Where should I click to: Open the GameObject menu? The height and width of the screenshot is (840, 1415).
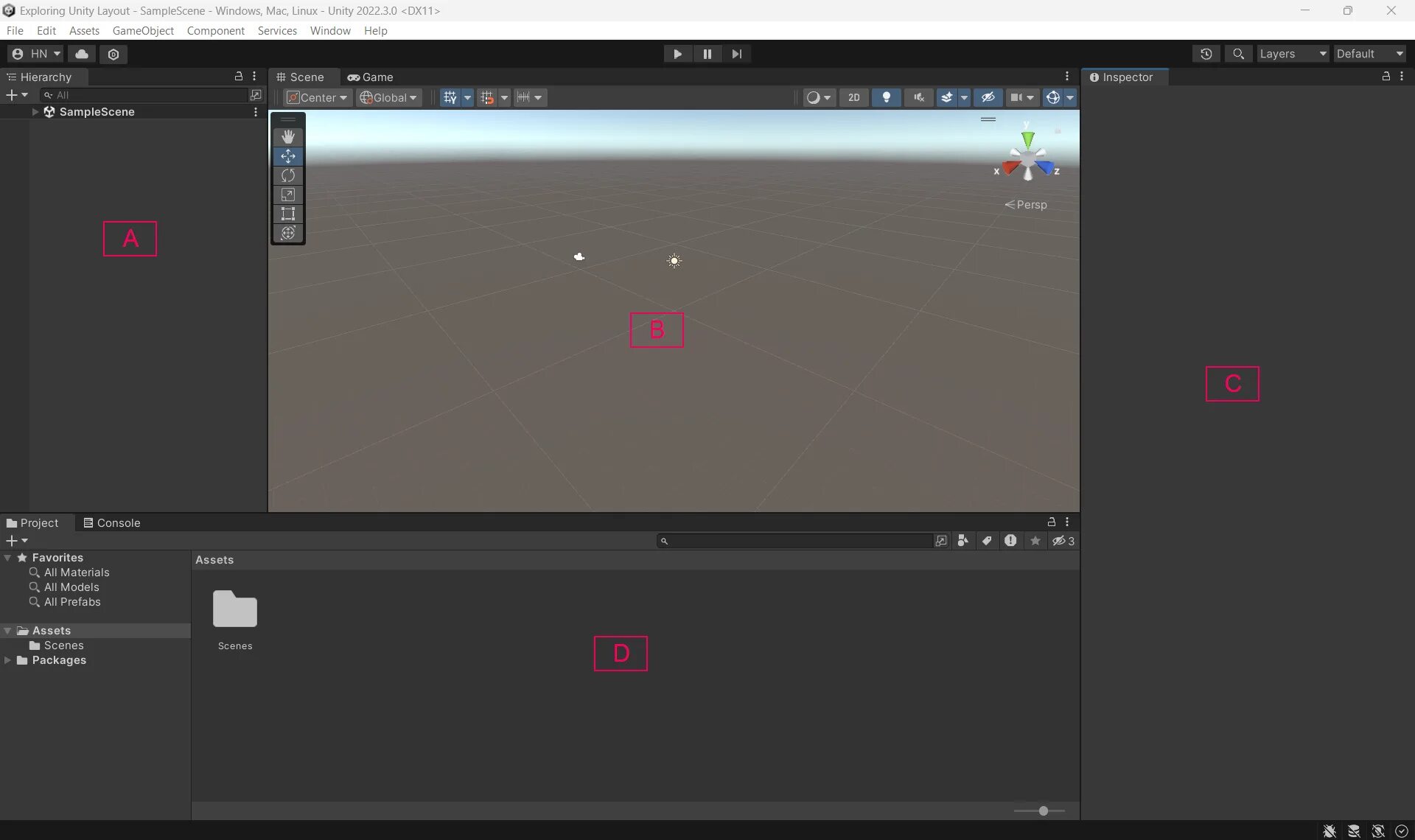[143, 31]
